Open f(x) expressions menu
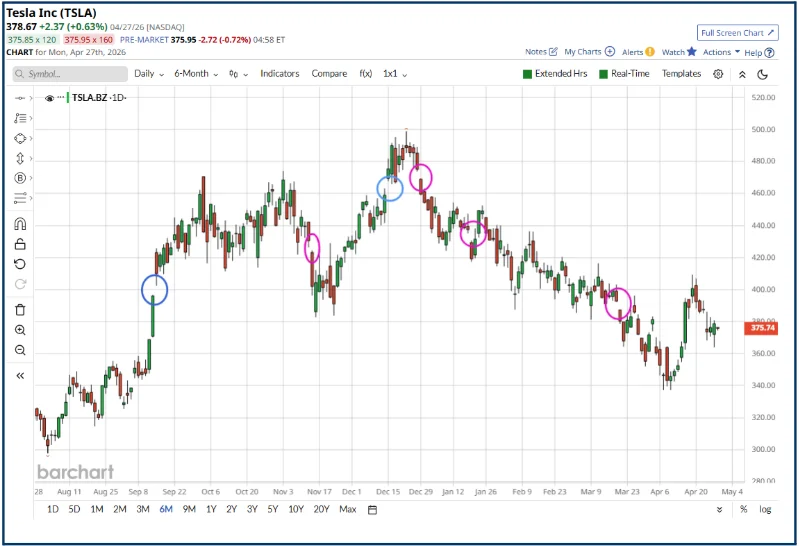 (365, 74)
